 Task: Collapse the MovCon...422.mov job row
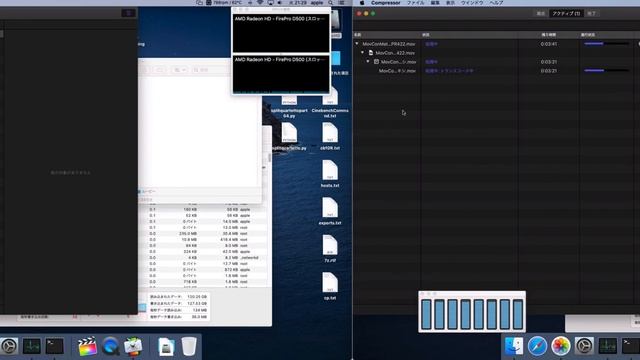pos(362,53)
